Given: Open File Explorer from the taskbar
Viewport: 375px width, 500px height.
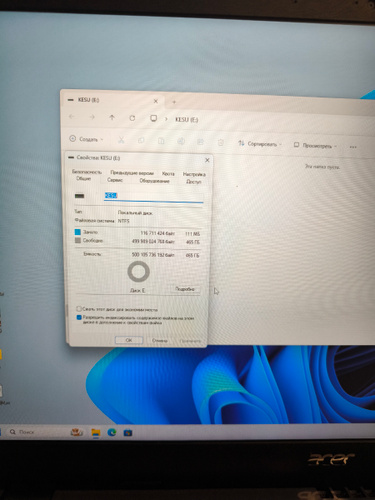Looking at the screenshot, I should pos(96,432).
